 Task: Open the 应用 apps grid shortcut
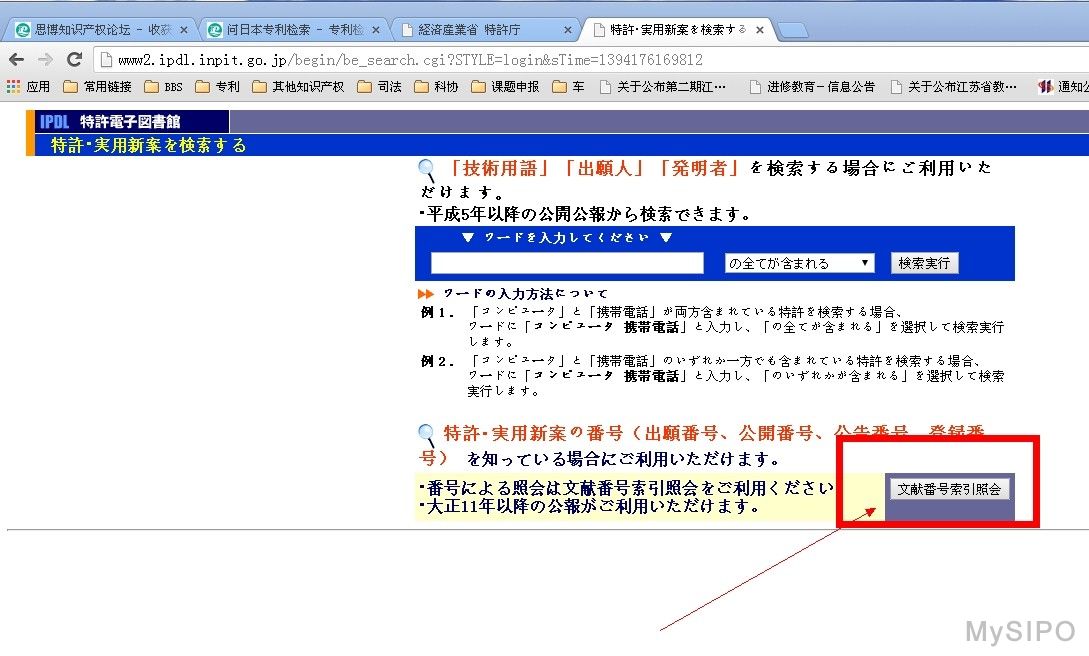(x=28, y=87)
